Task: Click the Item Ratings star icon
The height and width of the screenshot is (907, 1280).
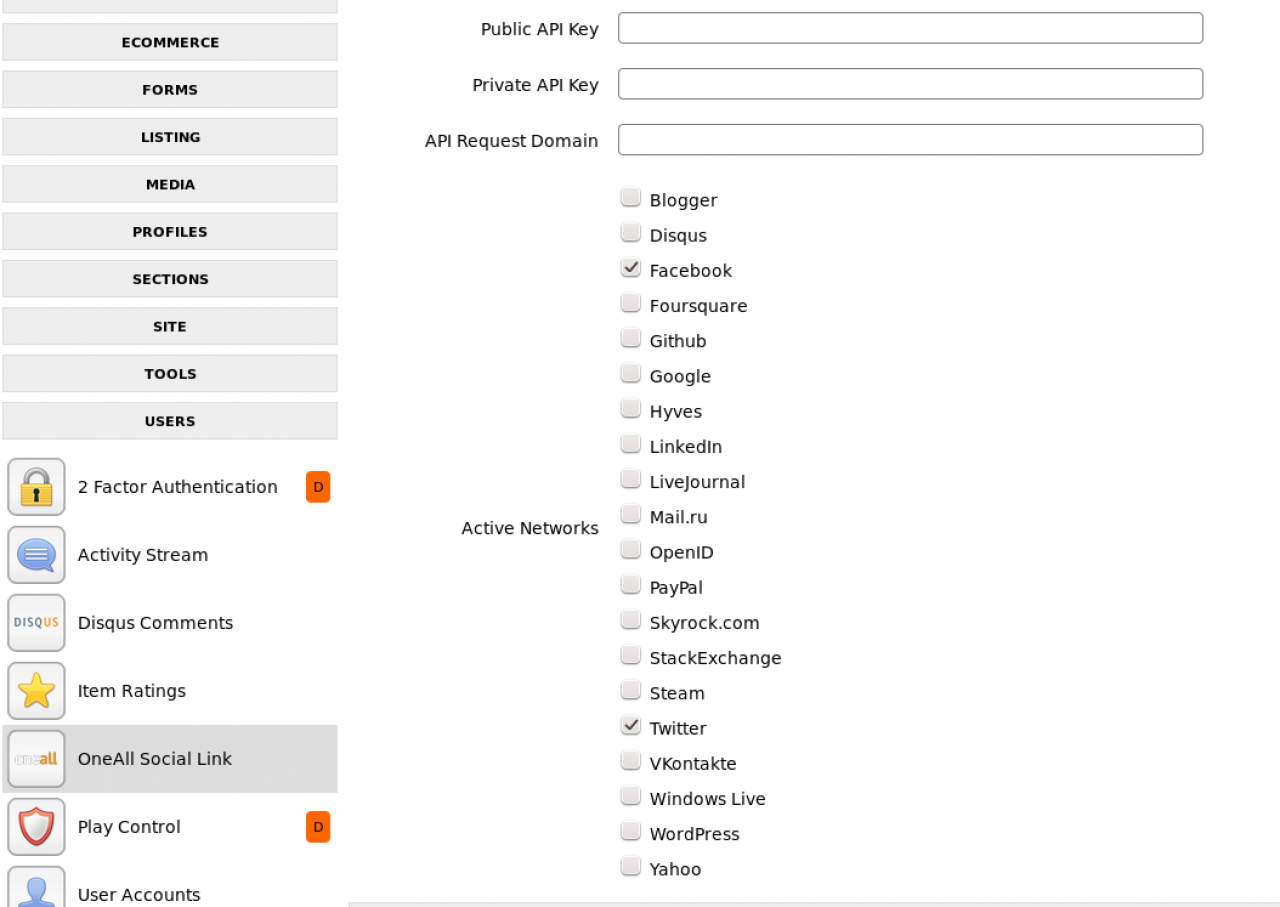Action: tap(36, 691)
